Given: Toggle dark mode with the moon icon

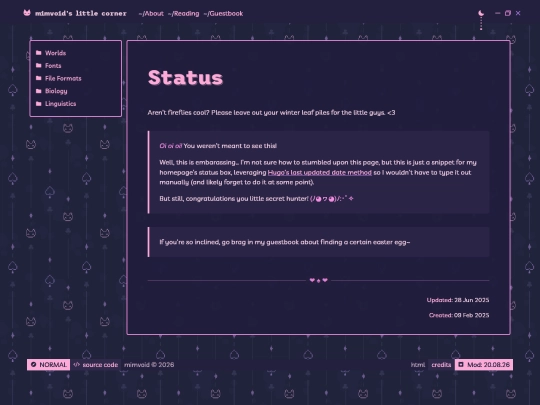Looking at the screenshot, I should (481, 13).
